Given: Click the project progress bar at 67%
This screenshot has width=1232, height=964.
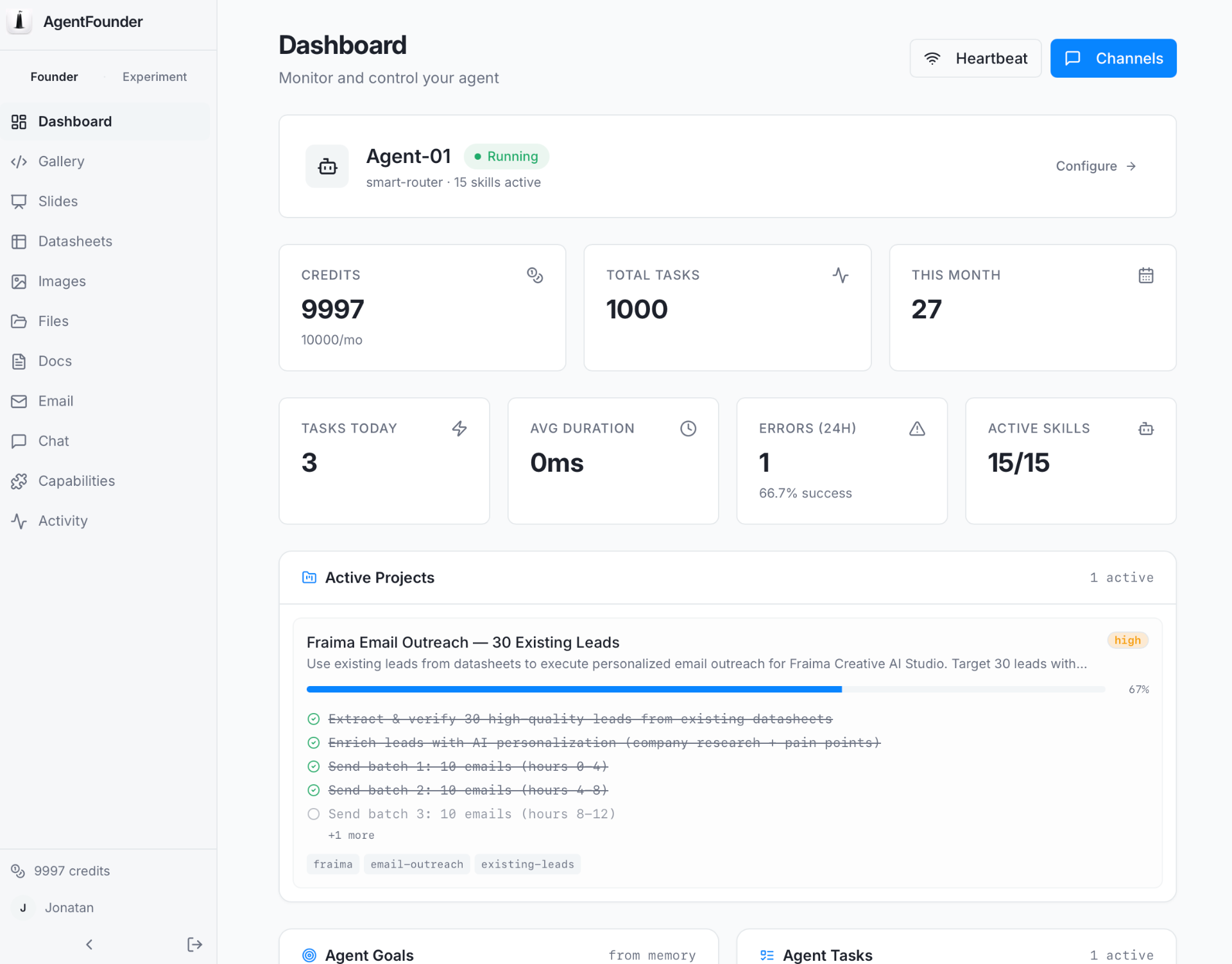Looking at the screenshot, I should (x=706, y=689).
